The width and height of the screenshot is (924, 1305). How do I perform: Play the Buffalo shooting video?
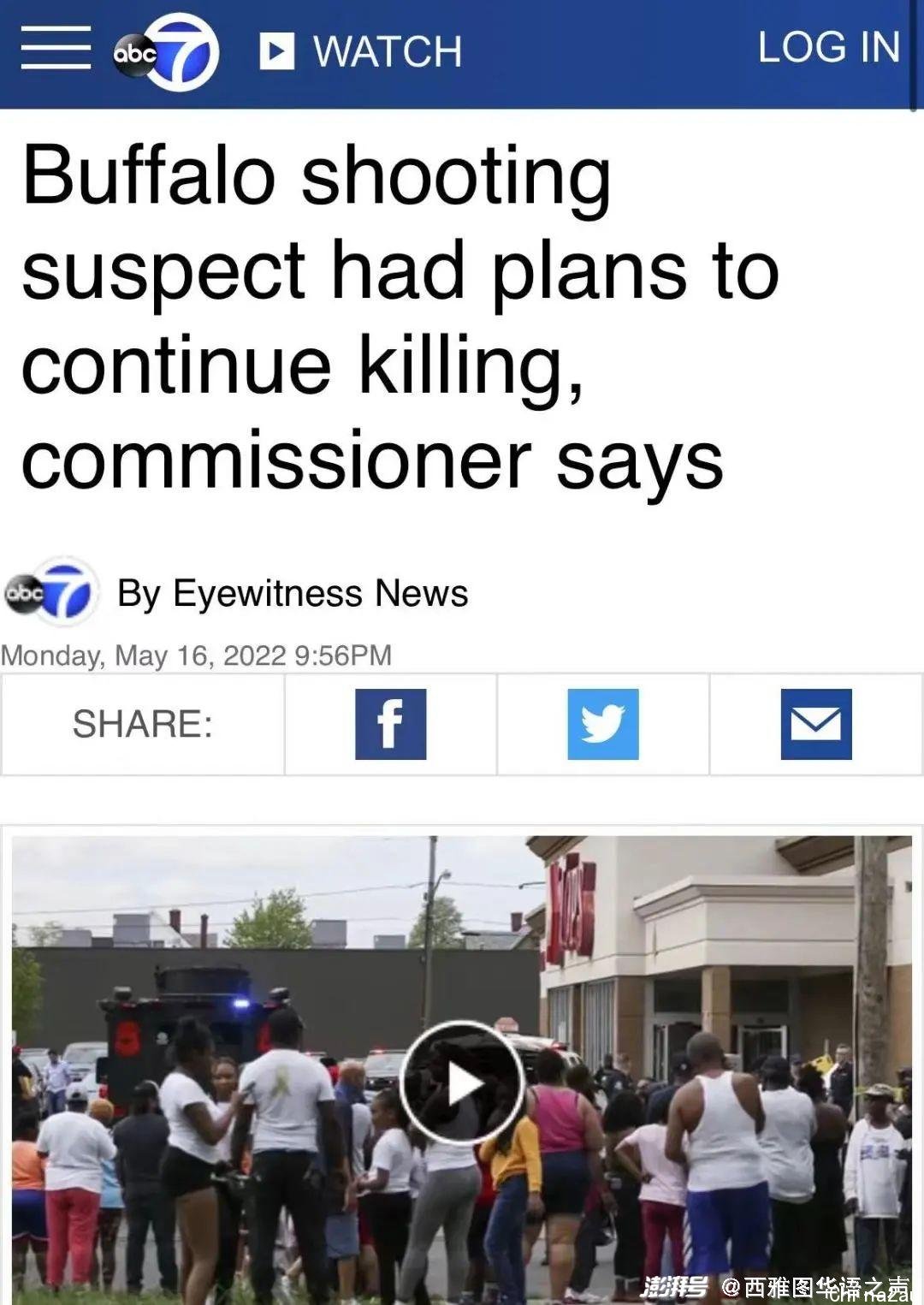pyautogui.click(x=462, y=1083)
